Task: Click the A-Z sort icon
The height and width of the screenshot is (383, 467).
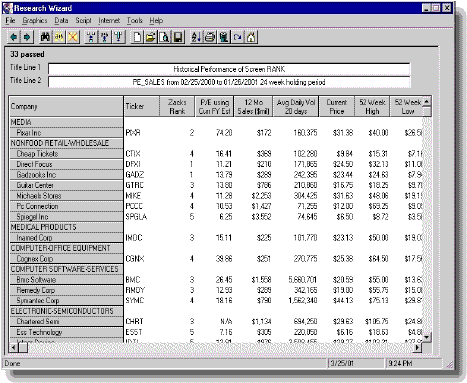Action: pos(196,37)
